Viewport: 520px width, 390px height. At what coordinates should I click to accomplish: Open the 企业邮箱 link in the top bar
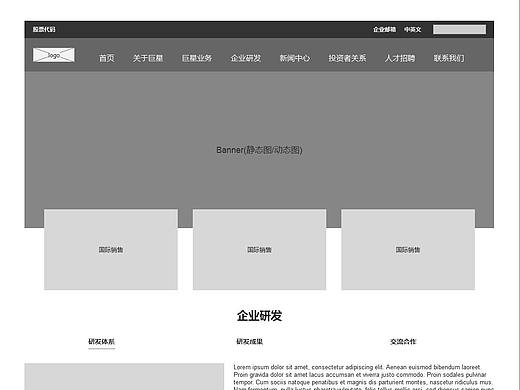click(x=384, y=29)
